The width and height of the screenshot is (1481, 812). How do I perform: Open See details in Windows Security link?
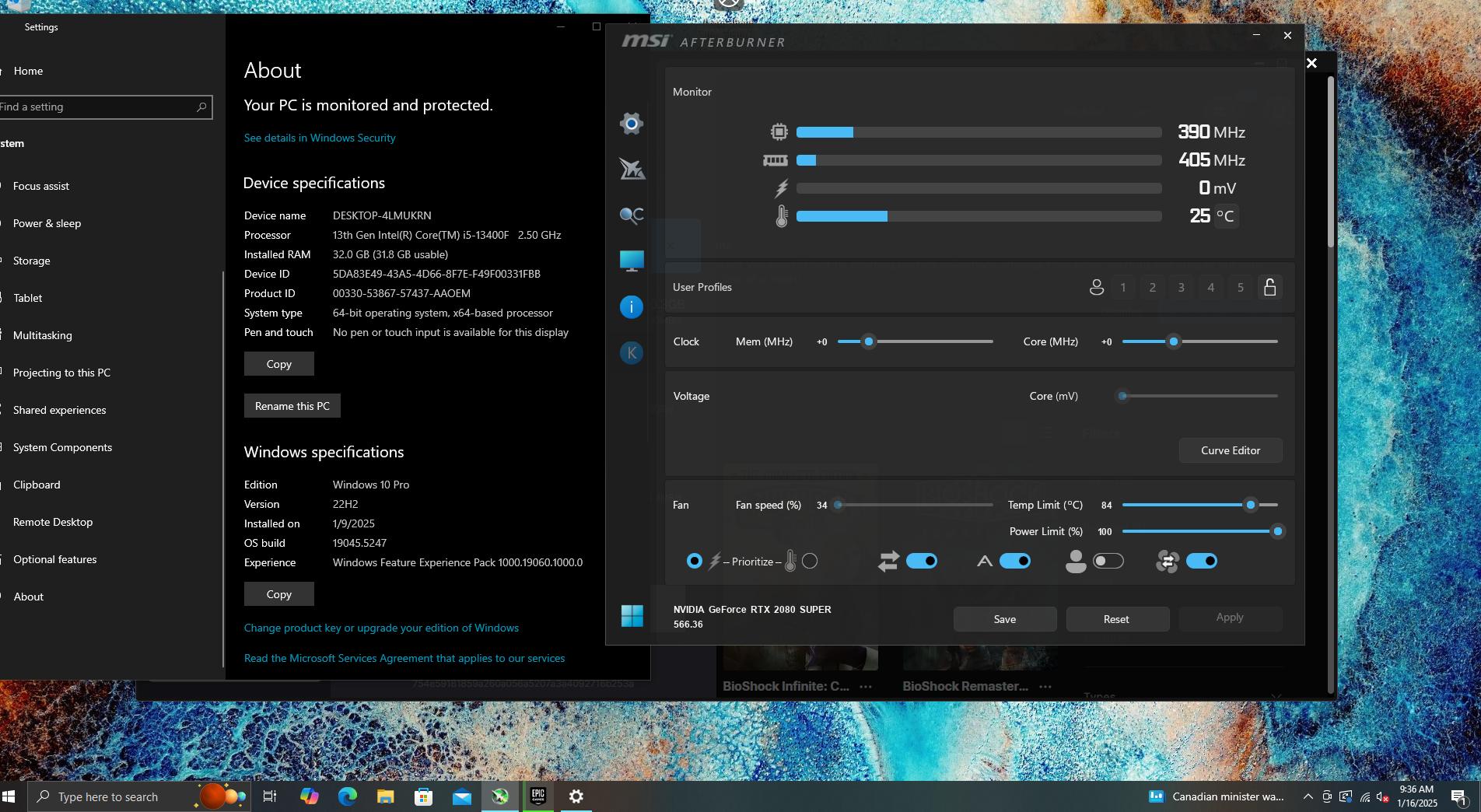point(320,138)
